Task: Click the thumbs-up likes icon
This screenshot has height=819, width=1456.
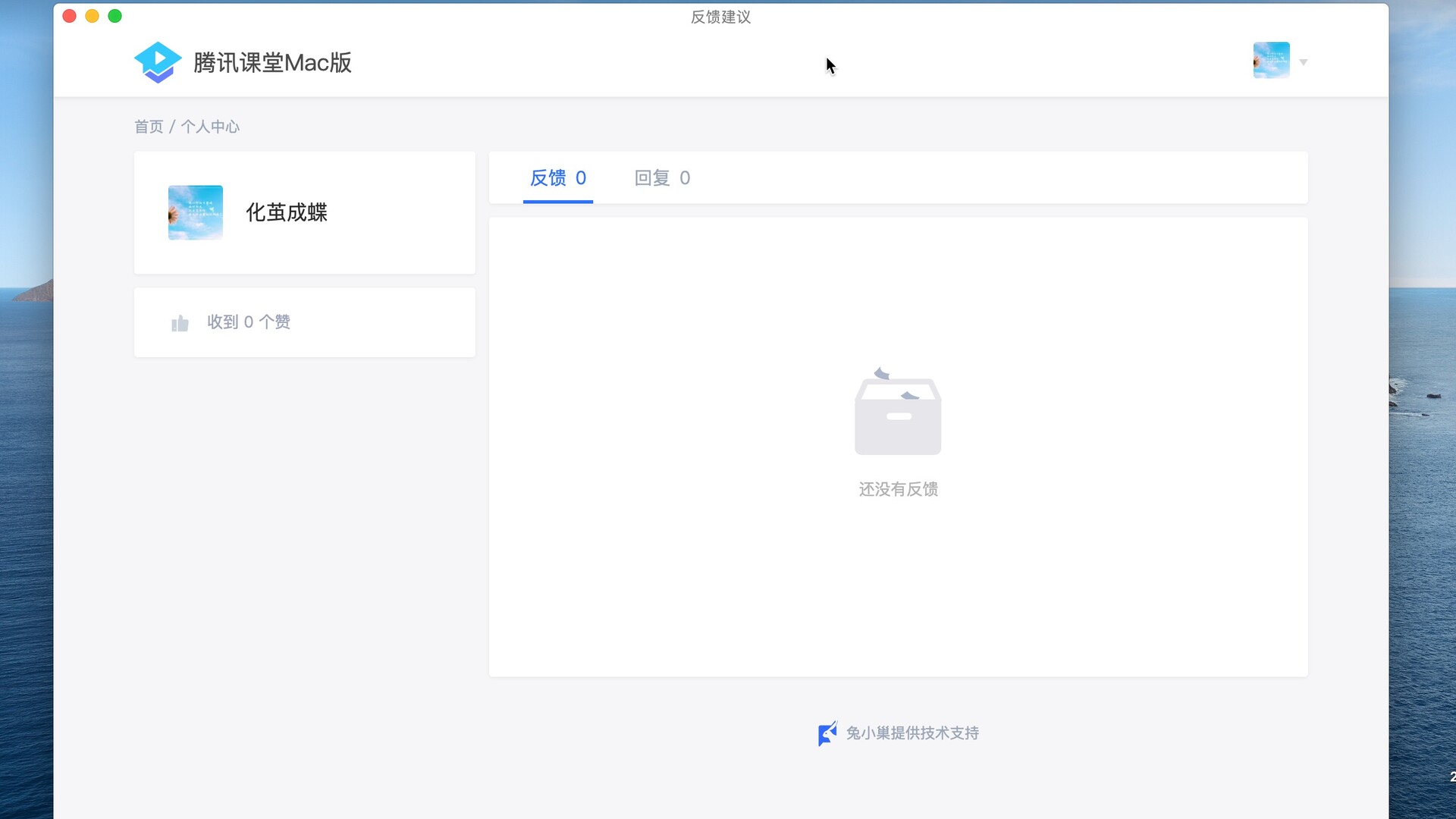Action: pyautogui.click(x=180, y=323)
